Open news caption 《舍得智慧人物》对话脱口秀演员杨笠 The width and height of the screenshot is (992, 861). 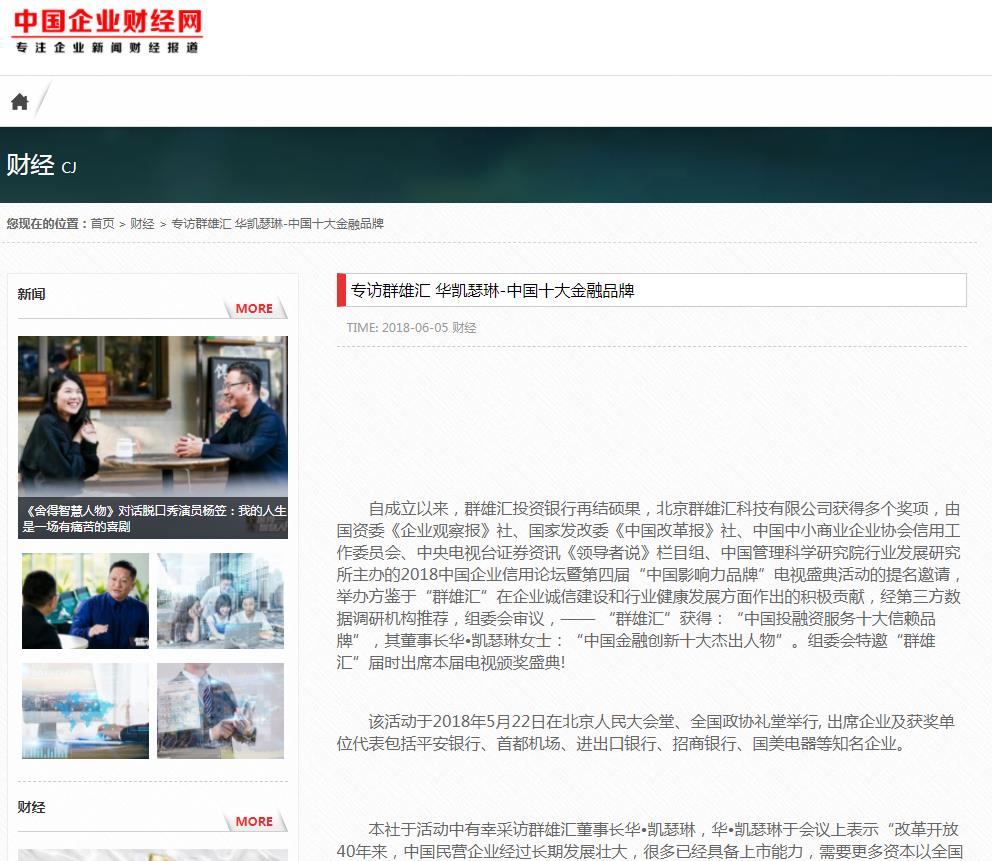(x=154, y=518)
